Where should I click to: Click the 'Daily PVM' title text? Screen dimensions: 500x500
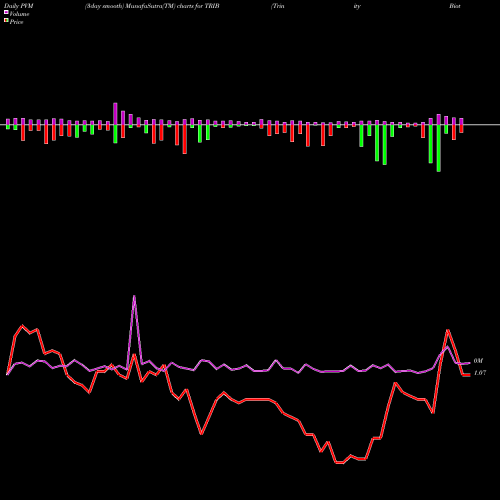click(20, 6)
